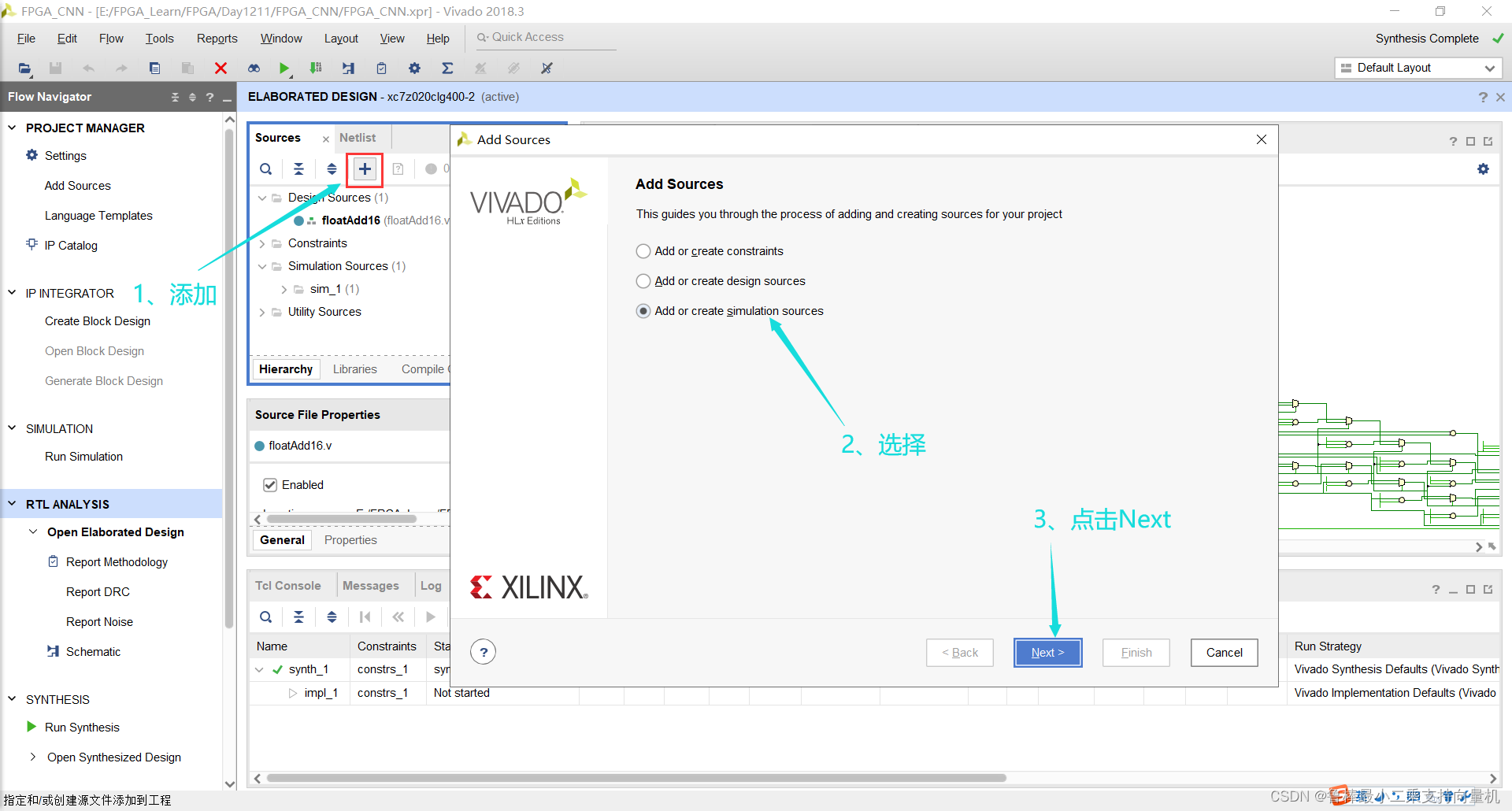The height and width of the screenshot is (811, 1512).
Task: Click the Next button
Action: tap(1047, 653)
